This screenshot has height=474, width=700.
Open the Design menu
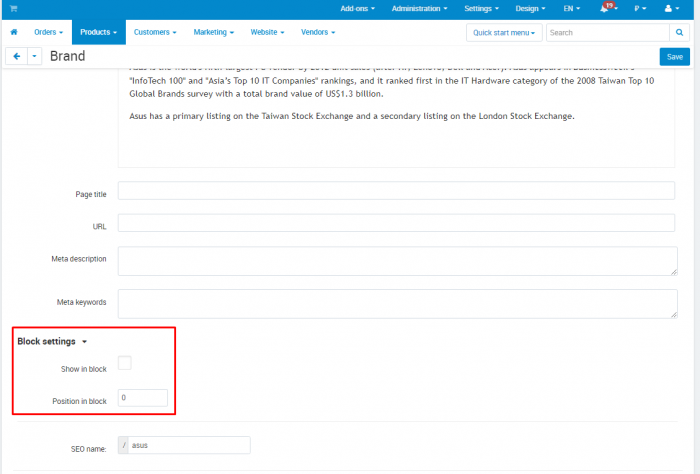(x=530, y=8)
